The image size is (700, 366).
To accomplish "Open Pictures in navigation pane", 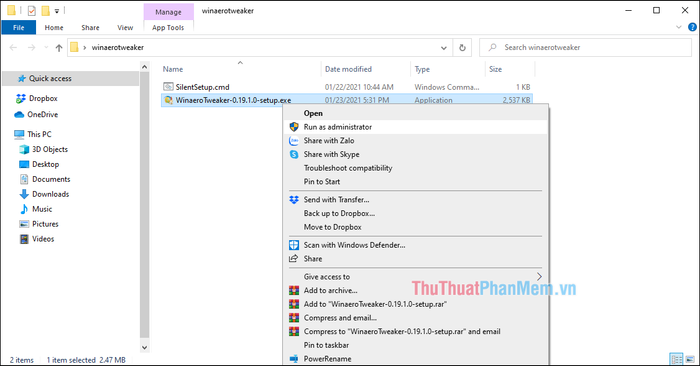I will tap(45, 224).
